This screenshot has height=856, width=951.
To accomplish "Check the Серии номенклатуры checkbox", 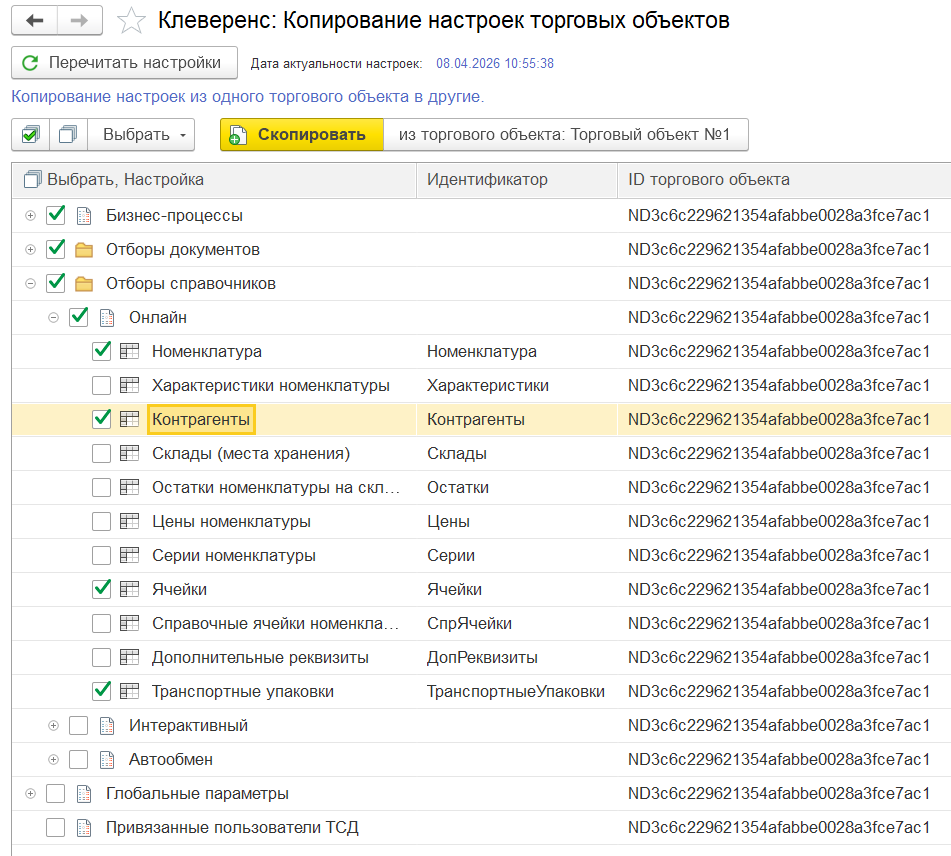I will pos(101,555).
